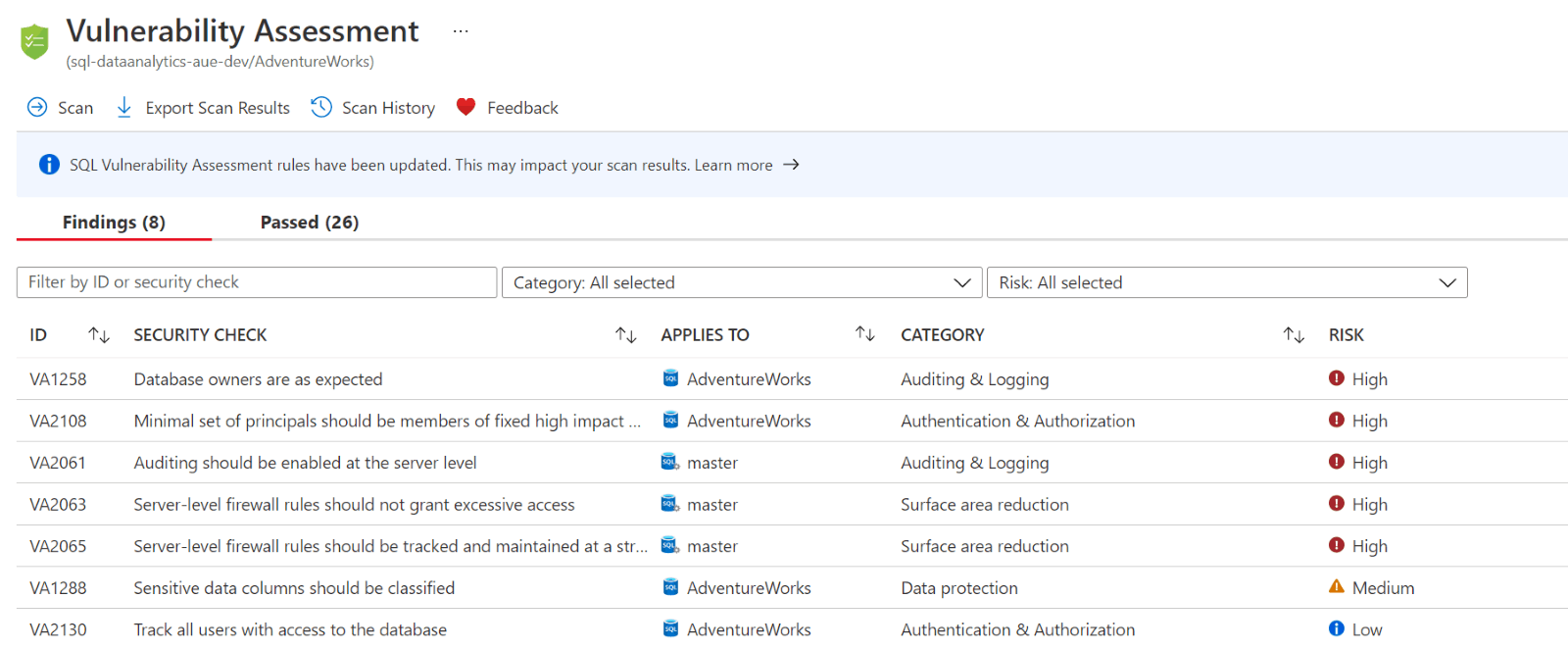Click the SECURITY CHECK column header
1568x648 pixels.
pyautogui.click(x=200, y=335)
